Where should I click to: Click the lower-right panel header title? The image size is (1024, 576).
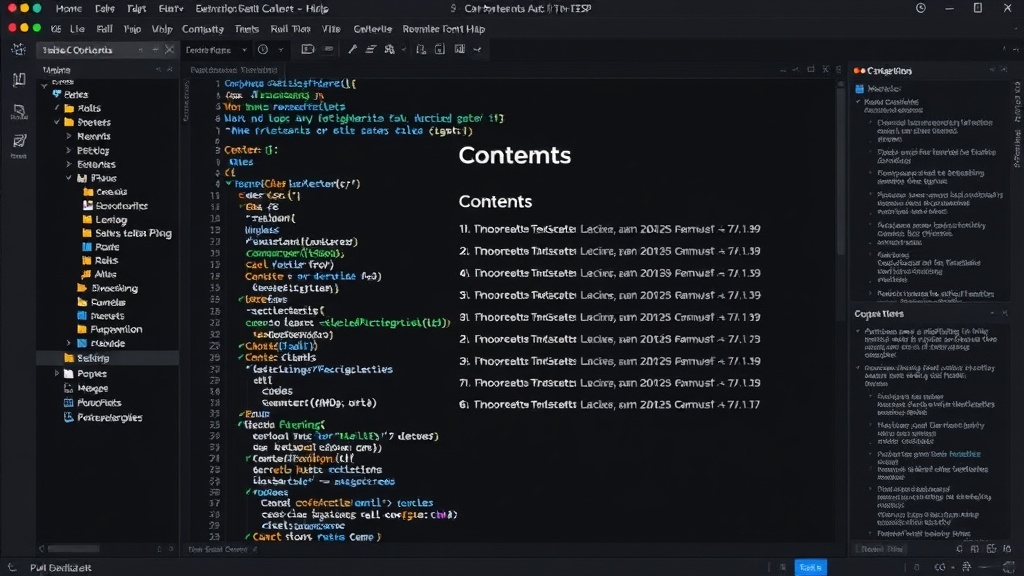click(x=879, y=314)
